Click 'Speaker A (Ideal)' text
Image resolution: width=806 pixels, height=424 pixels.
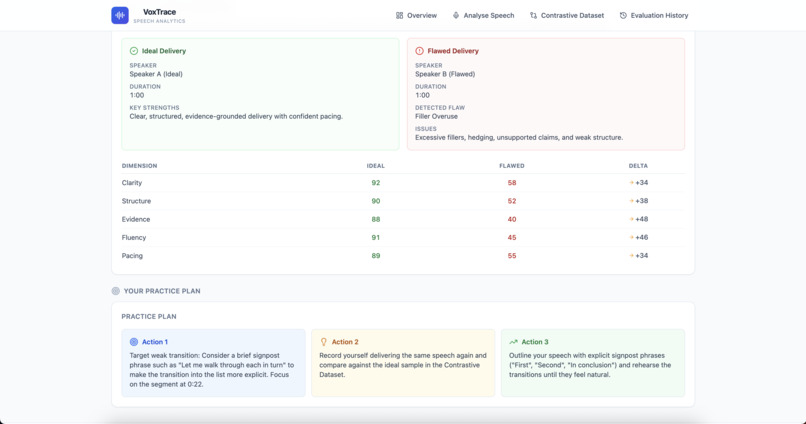pyautogui.click(x=156, y=74)
